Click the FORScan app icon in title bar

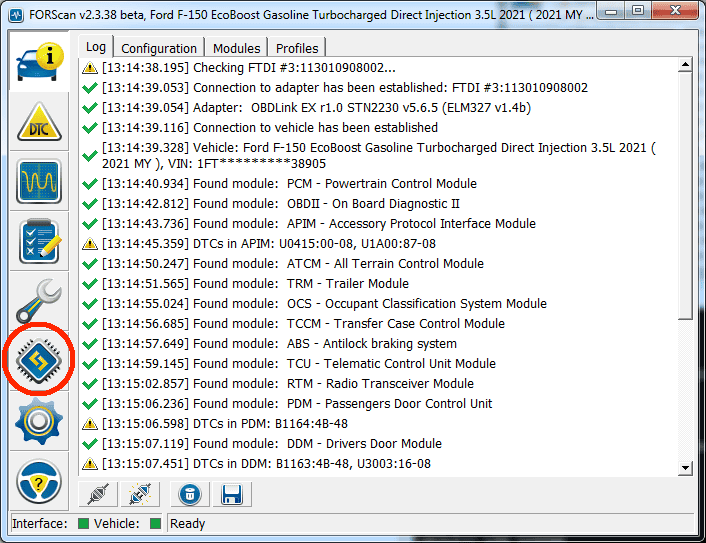pos(17,15)
